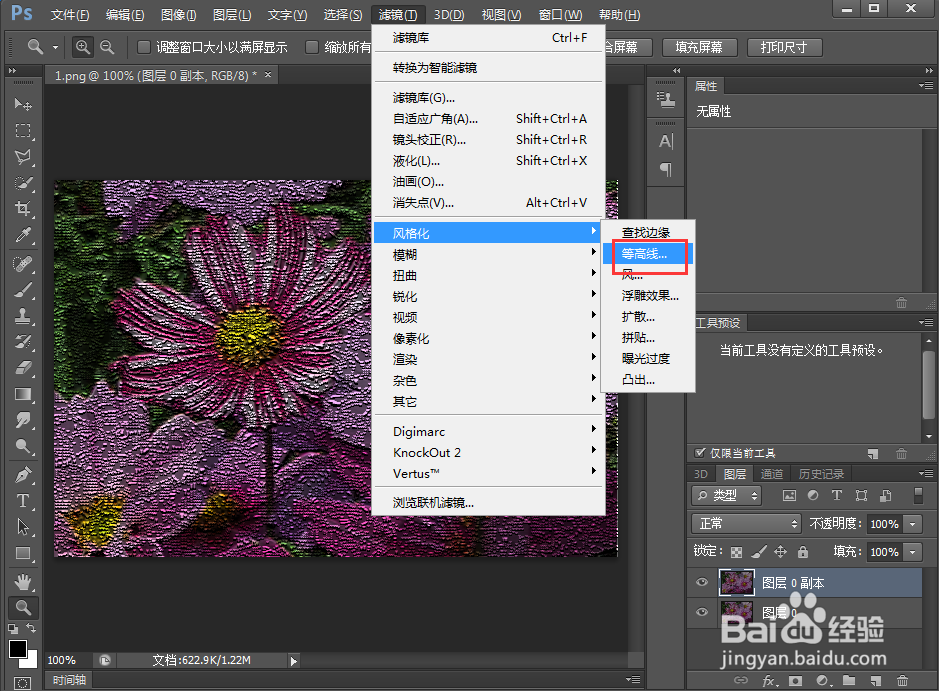
Task: Toggle lock transparent pixels
Action: tap(737, 552)
